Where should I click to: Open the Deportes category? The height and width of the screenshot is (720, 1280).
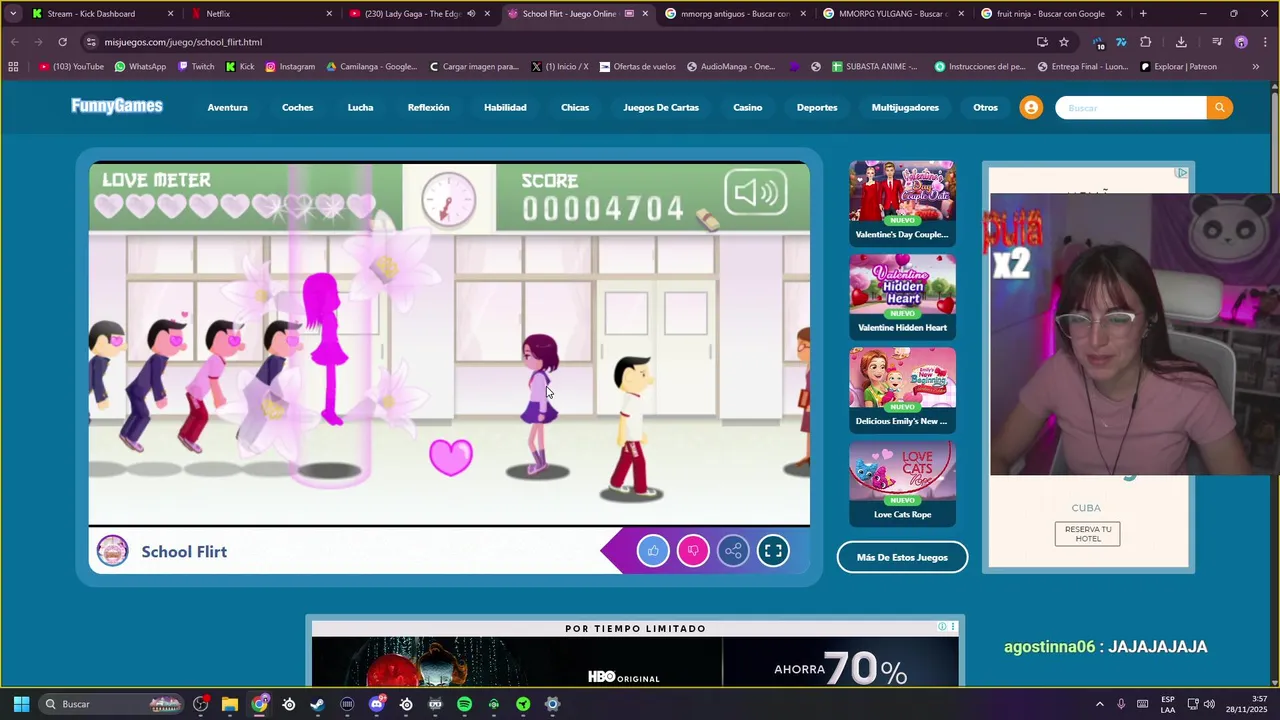click(x=817, y=107)
